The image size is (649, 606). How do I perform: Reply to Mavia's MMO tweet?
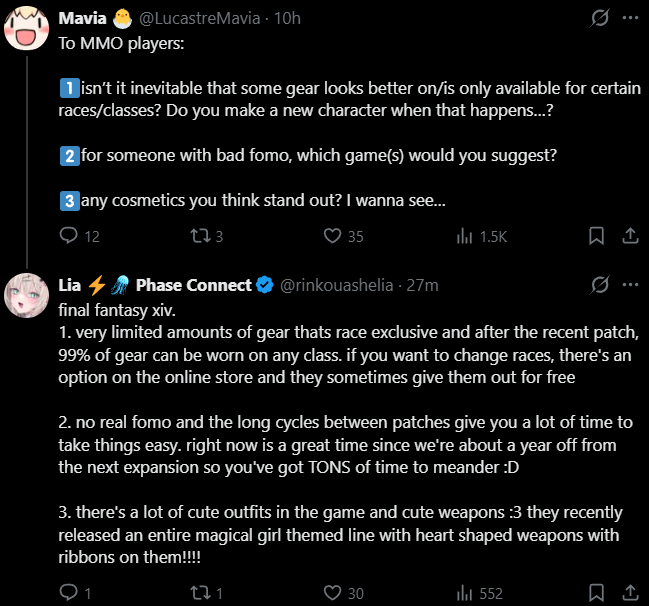pos(69,236)
